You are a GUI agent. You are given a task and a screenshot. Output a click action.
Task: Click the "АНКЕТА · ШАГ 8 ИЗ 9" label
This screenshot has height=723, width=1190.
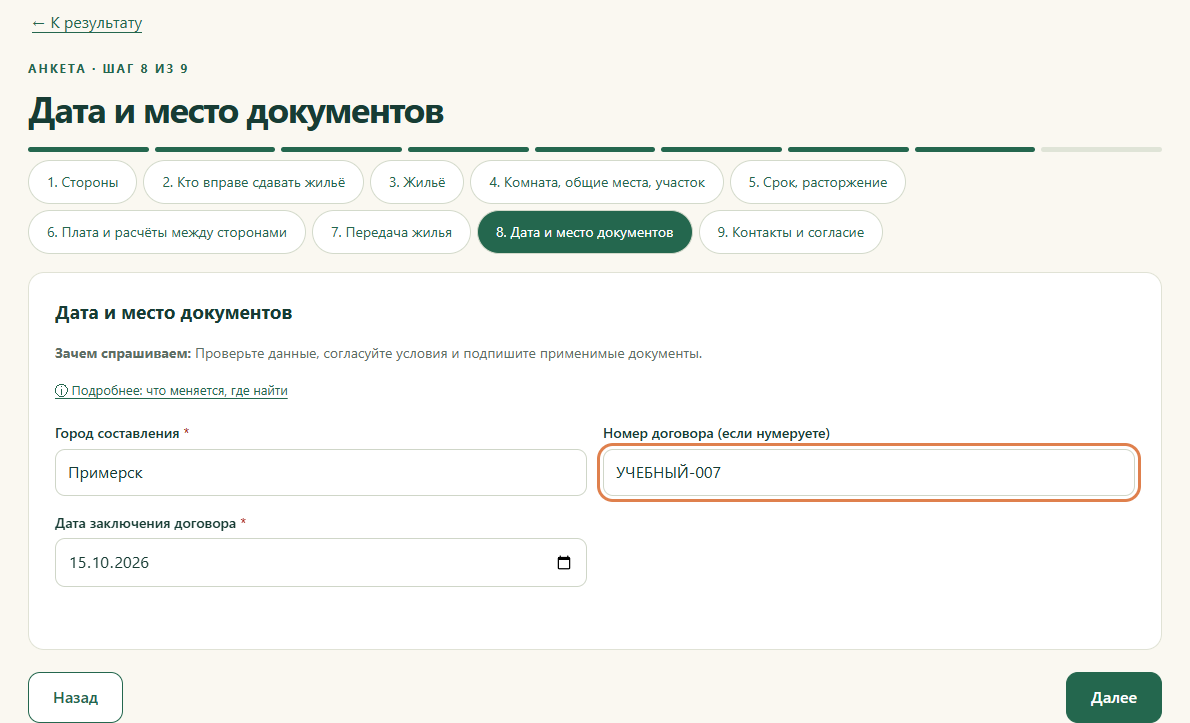pyautogui.click(x=108, y=68)
